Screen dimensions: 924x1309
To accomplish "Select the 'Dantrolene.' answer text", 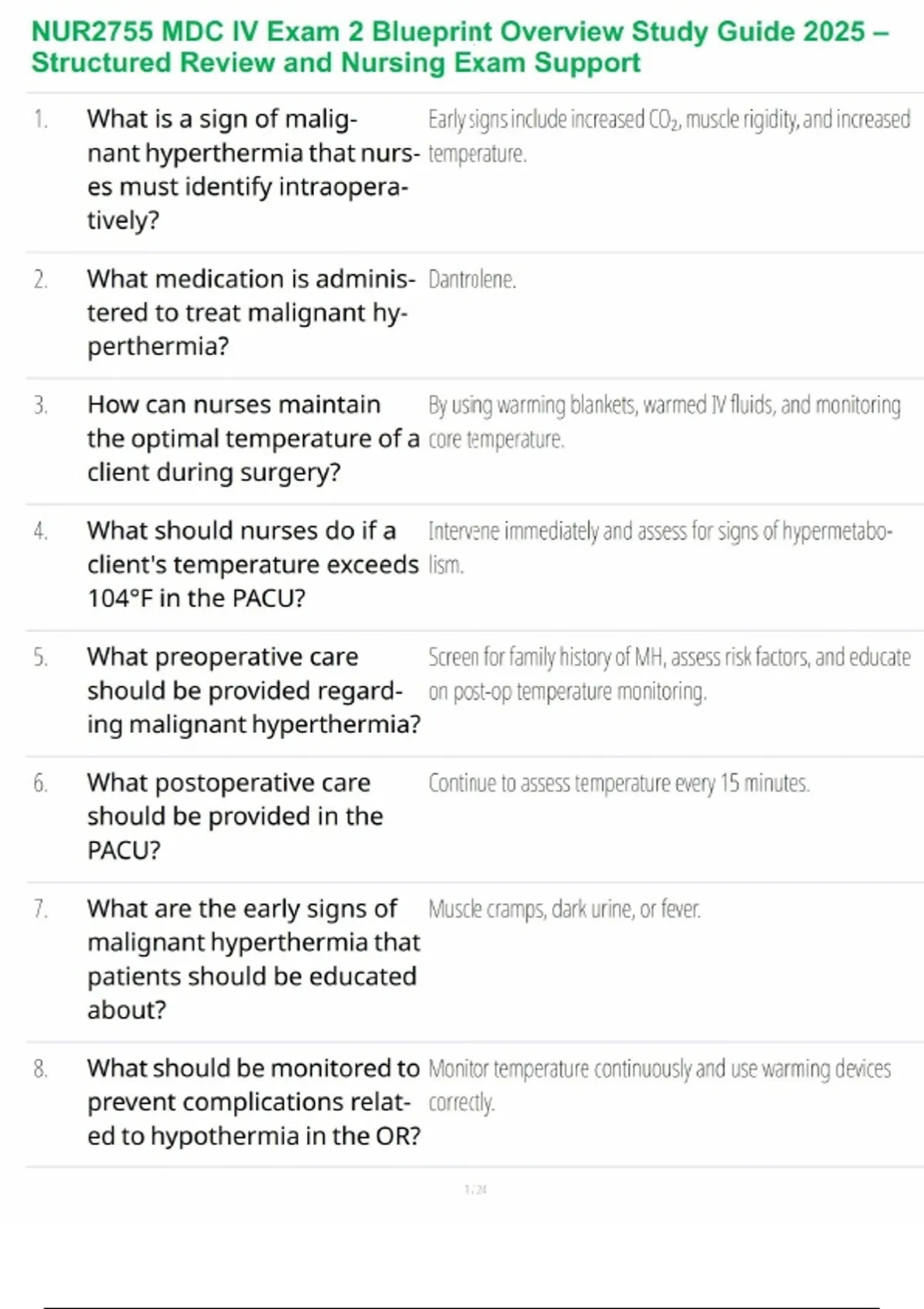I will [x=472, y=280].
